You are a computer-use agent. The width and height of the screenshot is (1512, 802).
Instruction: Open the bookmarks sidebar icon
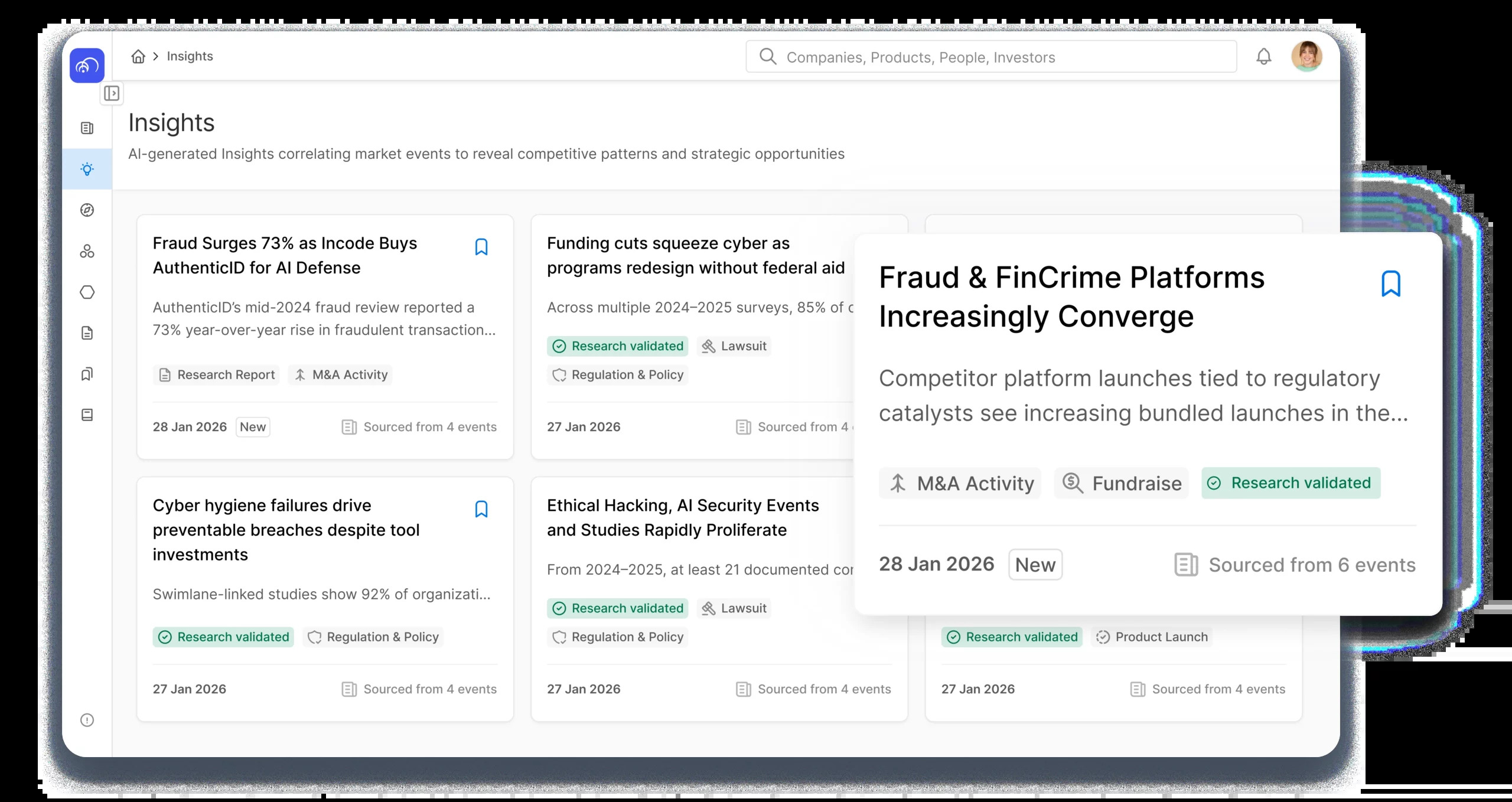[x=87, y=374]
